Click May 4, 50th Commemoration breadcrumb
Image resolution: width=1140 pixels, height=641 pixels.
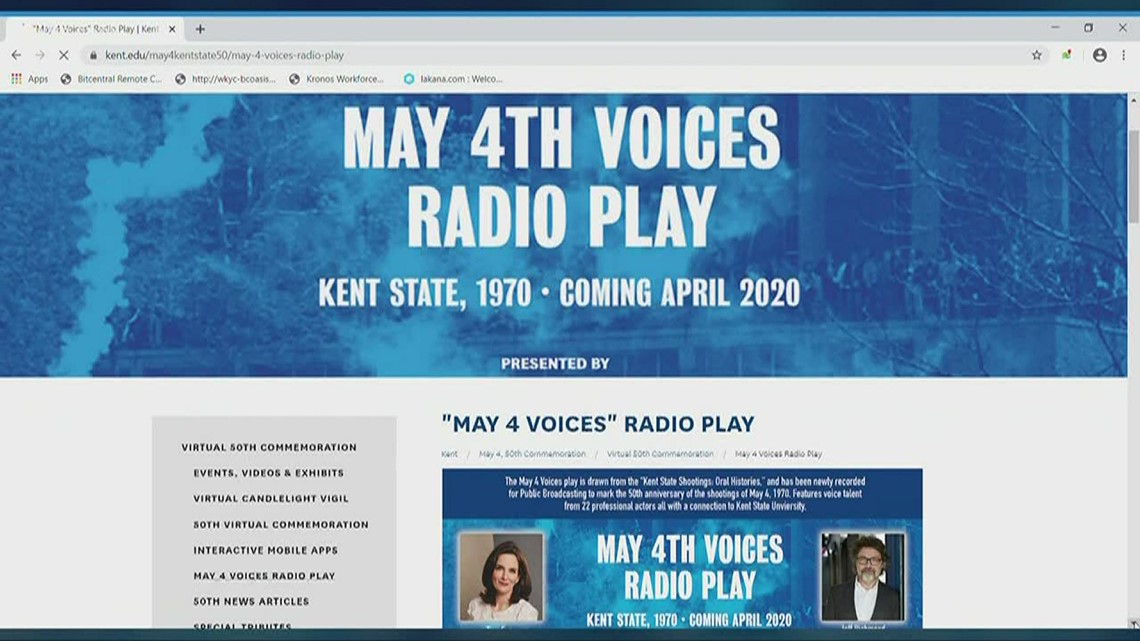(532, 454)
